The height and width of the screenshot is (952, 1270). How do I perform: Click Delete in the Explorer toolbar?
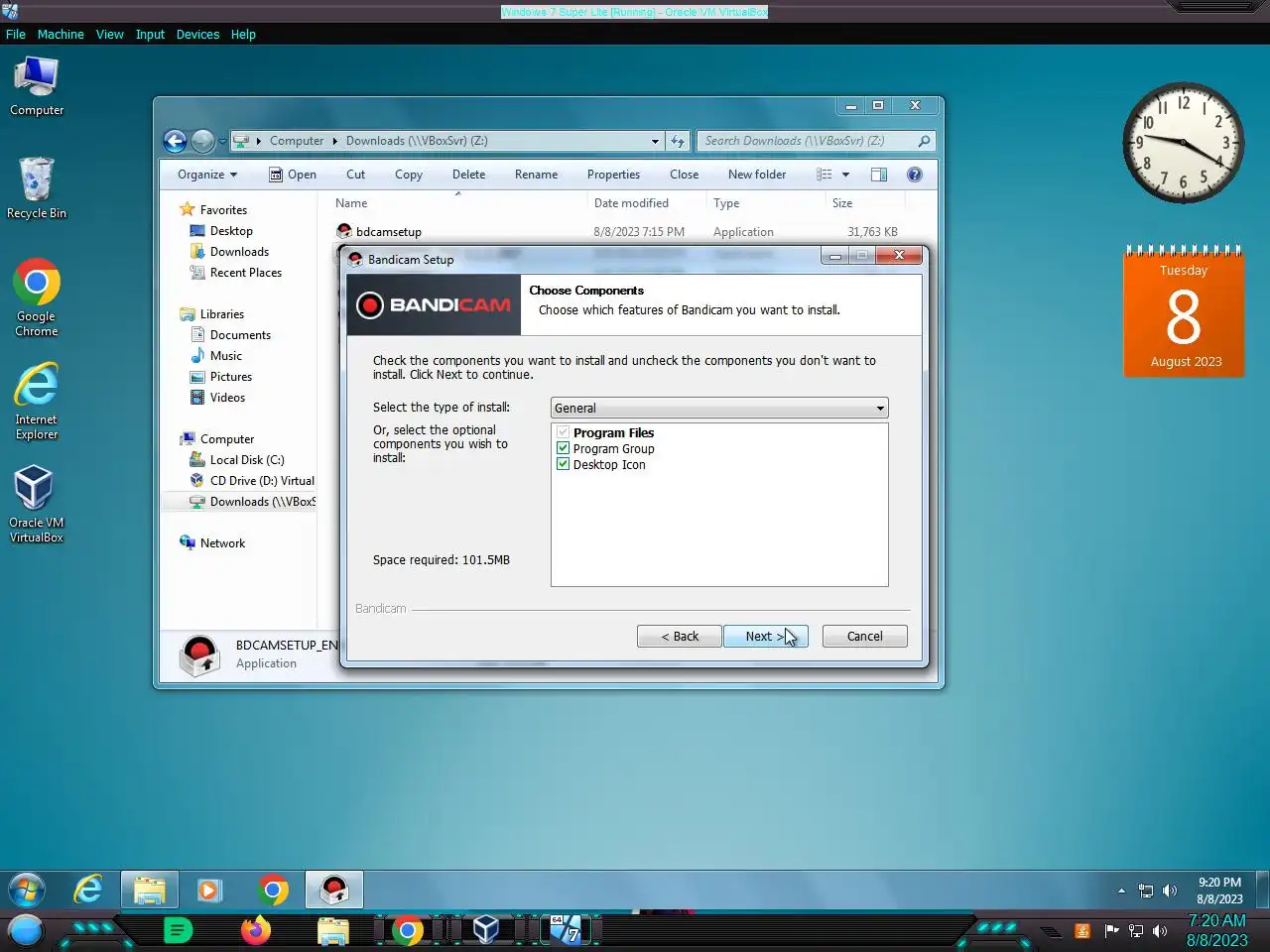click(x=468, y=175)
